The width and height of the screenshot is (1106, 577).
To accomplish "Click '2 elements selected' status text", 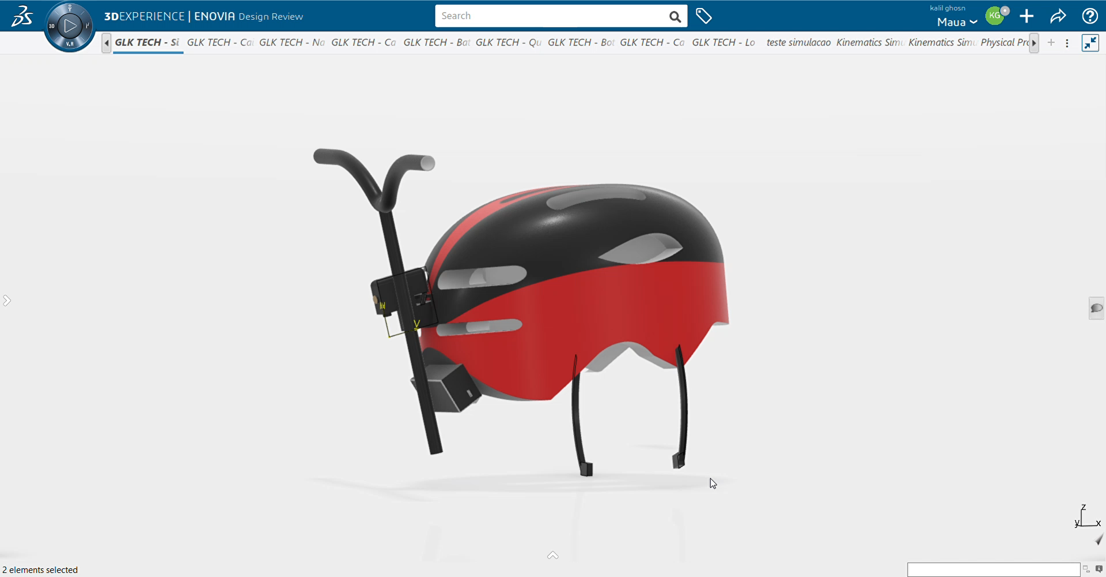I will pyautogui.click(x=40, y=570).
